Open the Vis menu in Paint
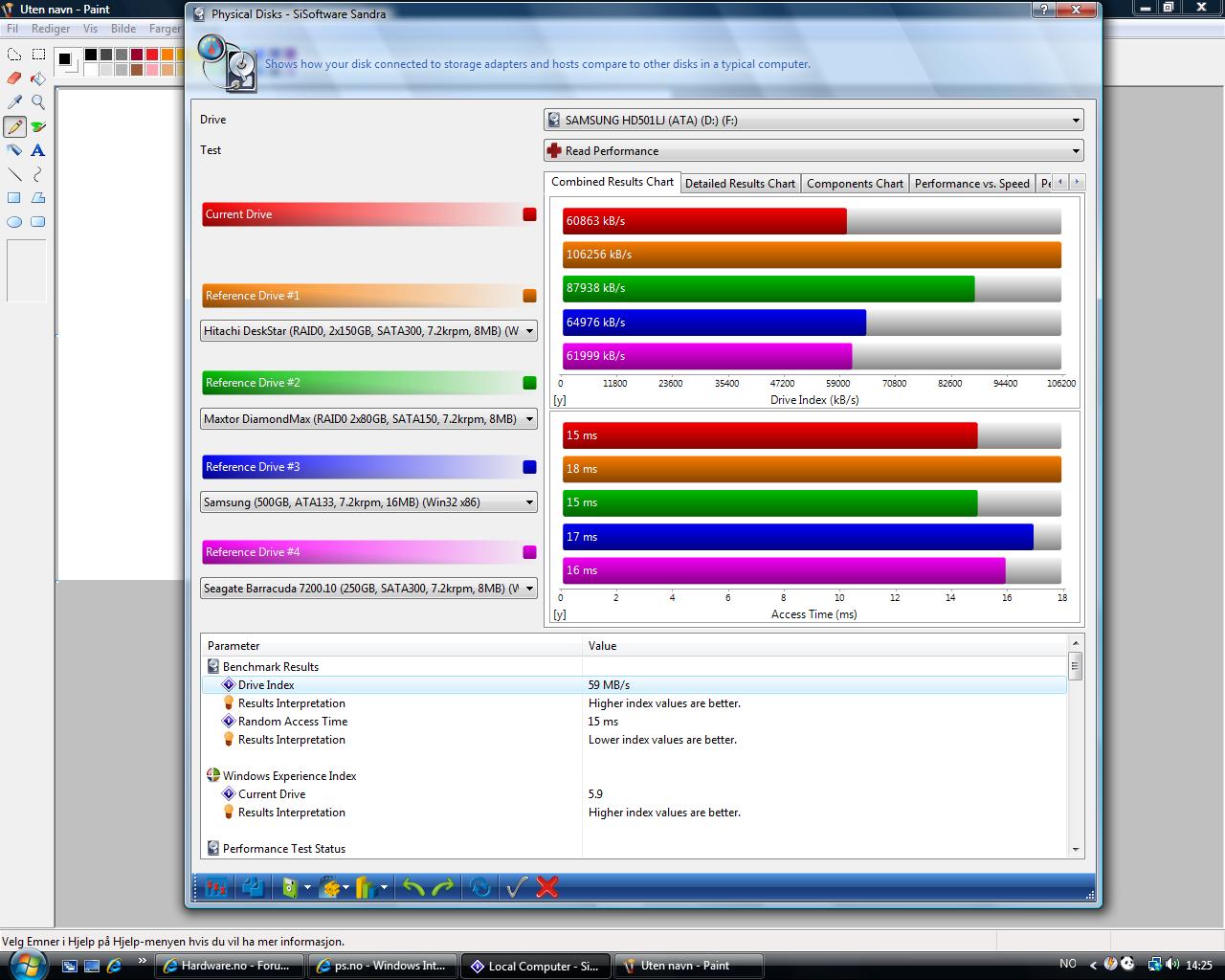The height and width of the screenshot is (980, 1225). coord(90,29)
